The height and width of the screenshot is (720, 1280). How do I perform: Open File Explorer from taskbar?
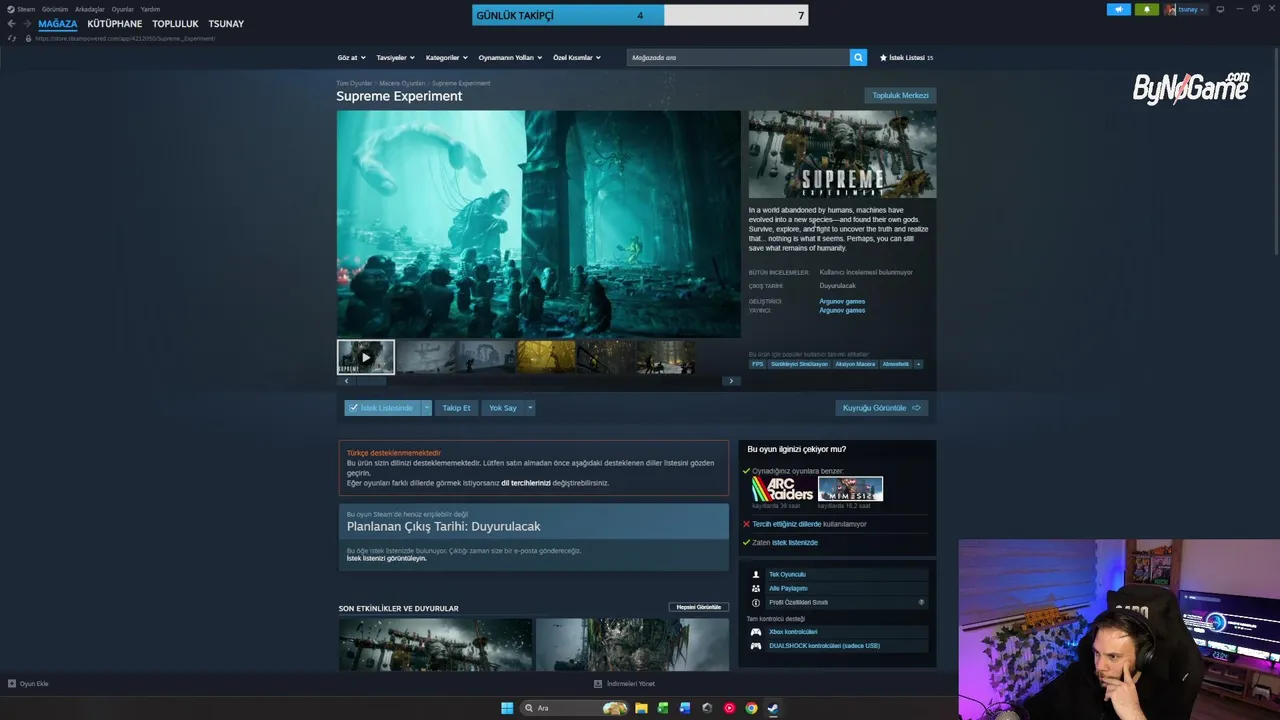pyautogui.click(x=641, y=708)
